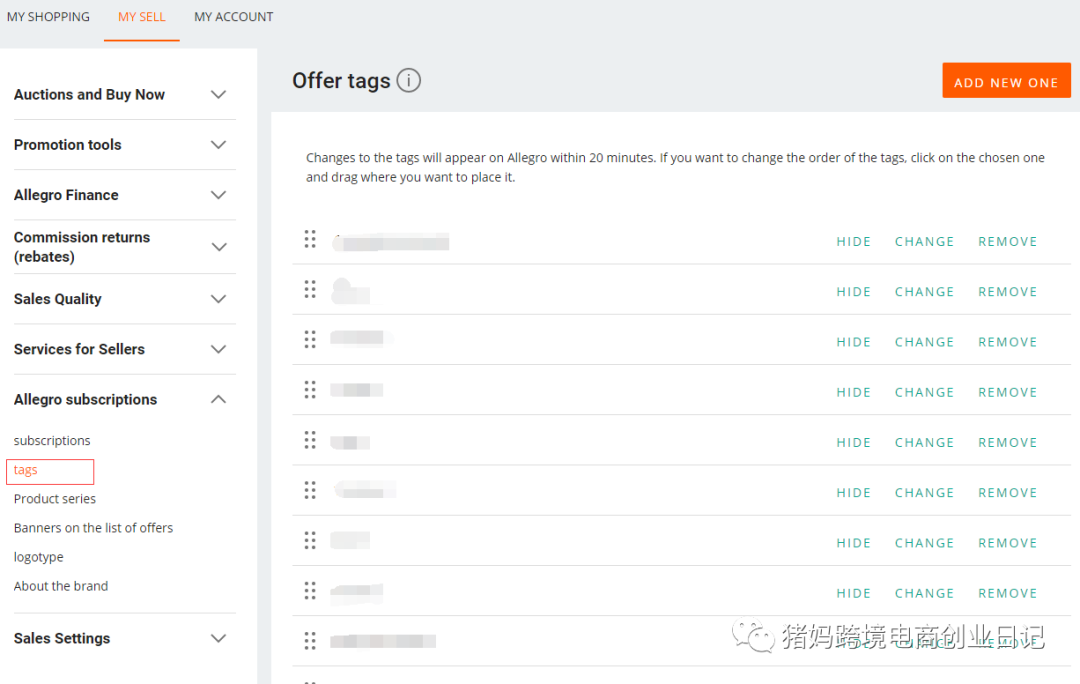
Task: Expand the Promotion tools section
Action: [x=219, y=145]
